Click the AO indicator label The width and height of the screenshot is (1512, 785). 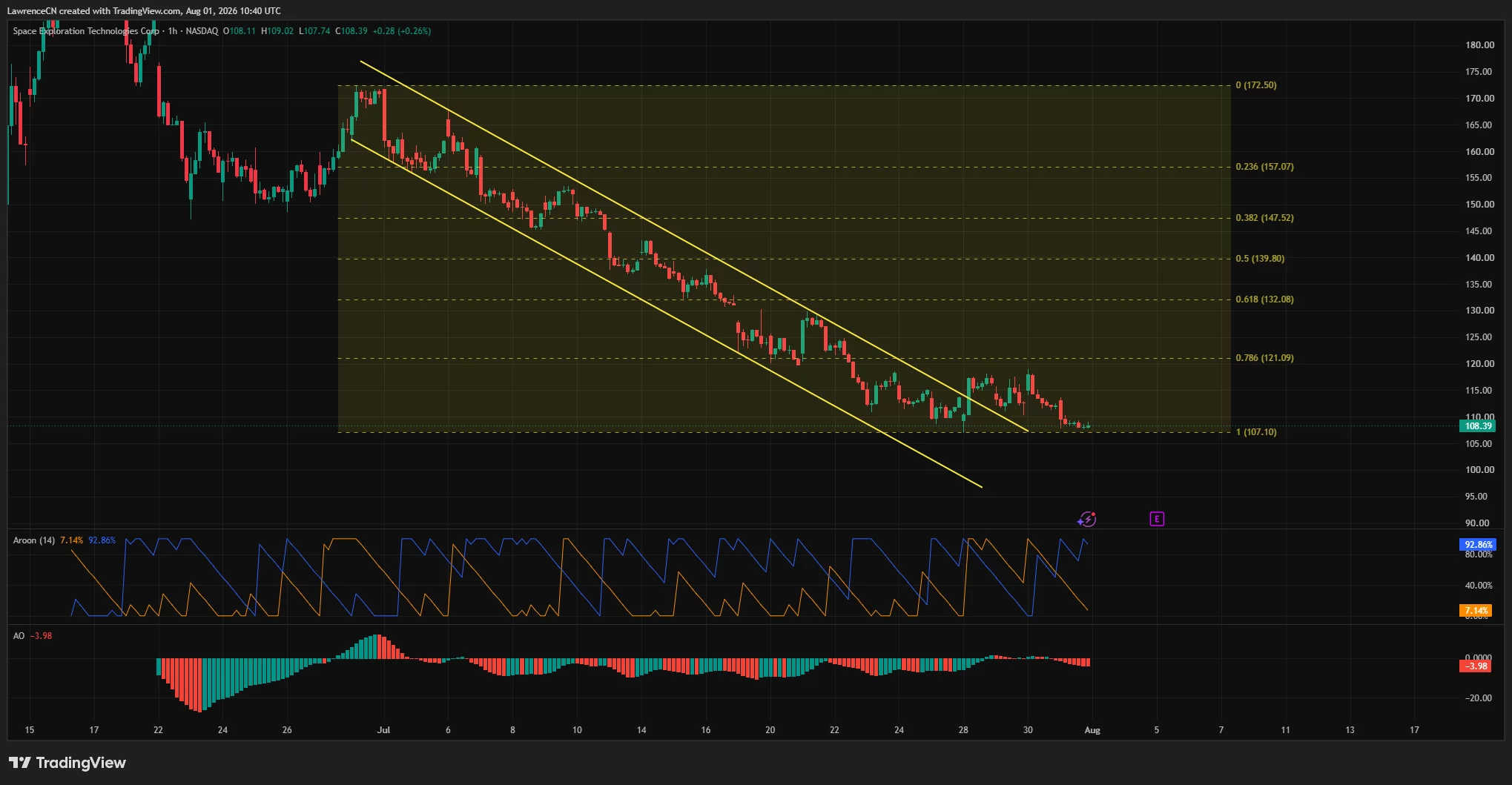click(19, 636)
